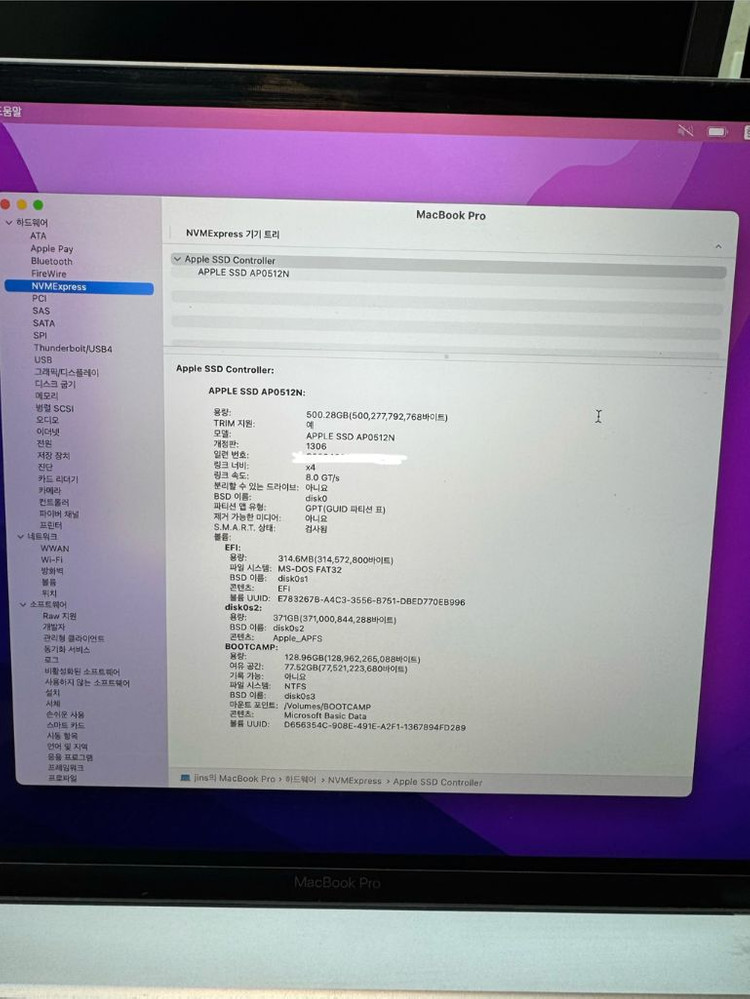The image size is (750, 999).
Task: Click the muted sound icon in menu bar
Action: tap(685, 130)
